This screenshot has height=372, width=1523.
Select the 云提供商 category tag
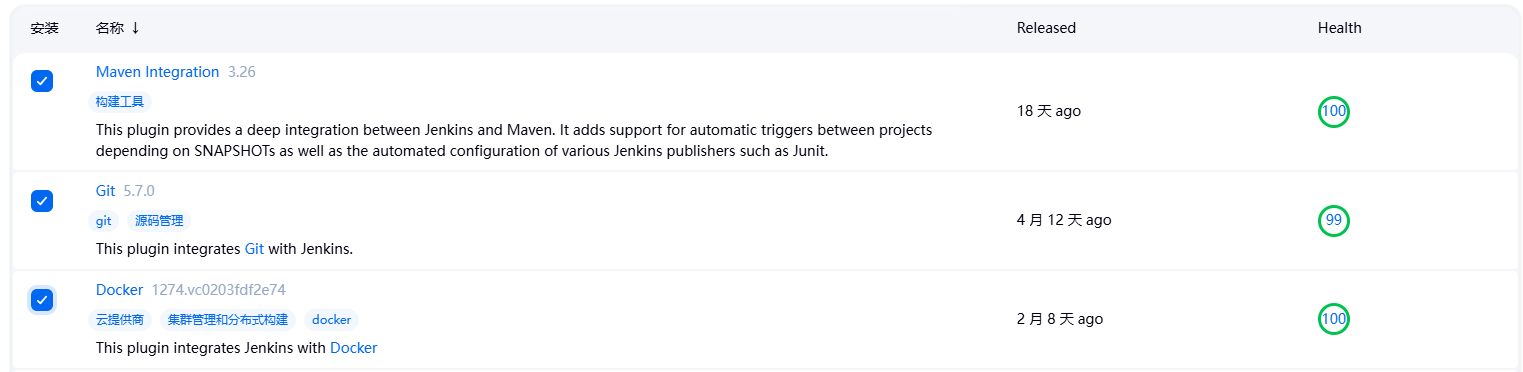[x=120, y=320]
